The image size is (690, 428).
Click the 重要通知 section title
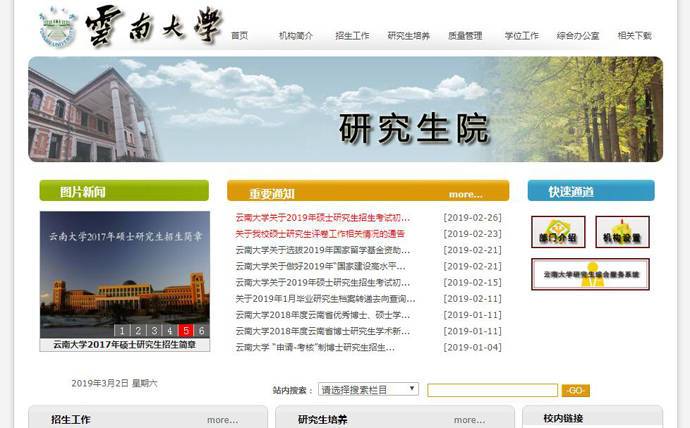pyautogui.click(x=272, y=194)
